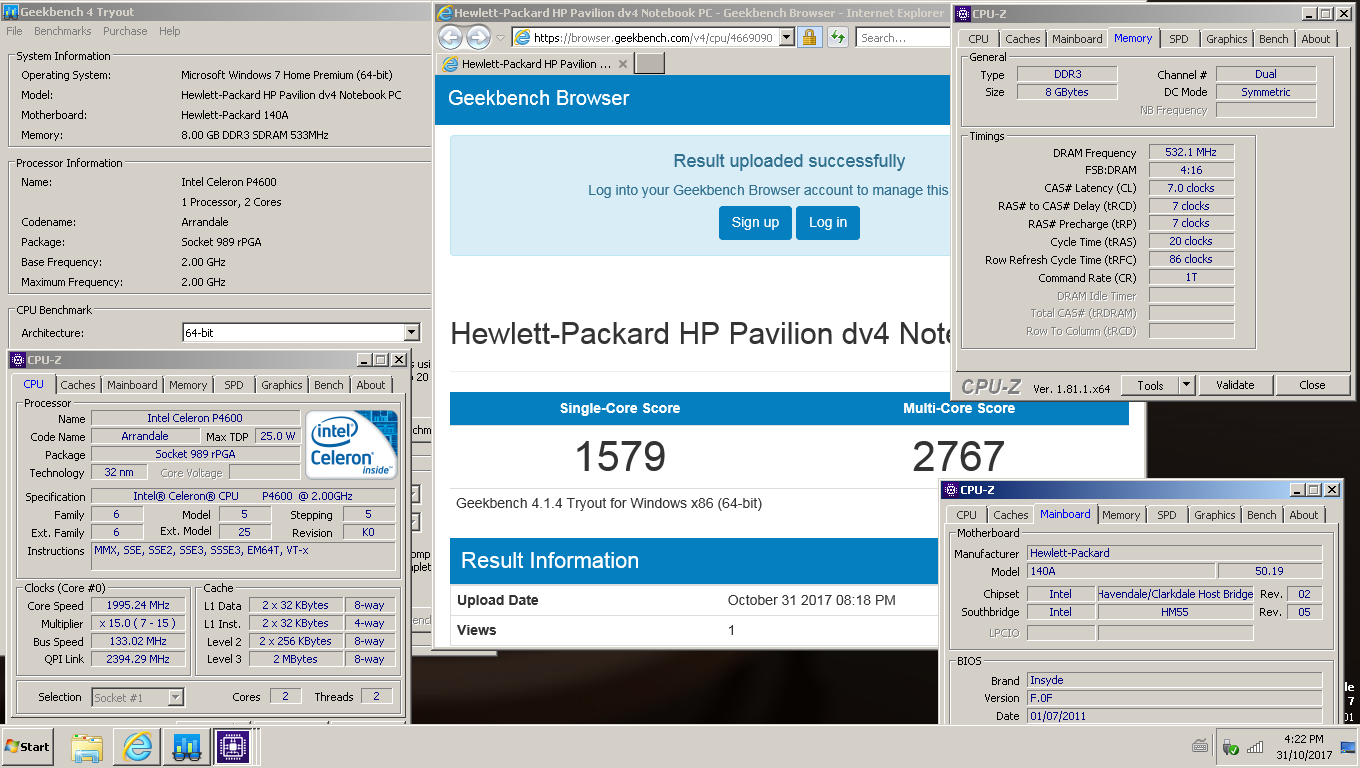Viewport: 1360px width, 768px height.
Task: Click the Close button in CPU-Z Memory window
Action: (1312, 385)
